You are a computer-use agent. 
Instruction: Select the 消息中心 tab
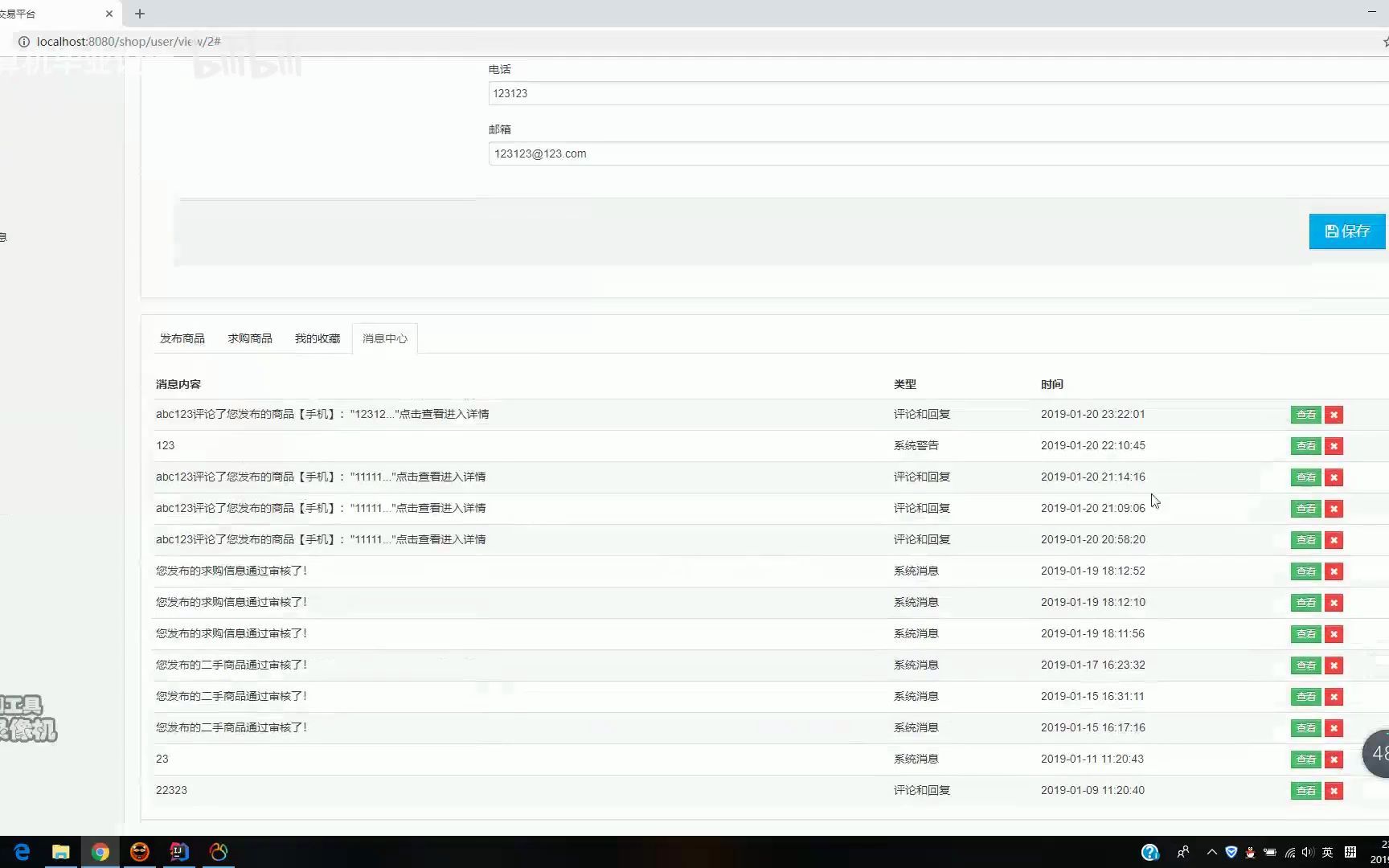point(385,338)
